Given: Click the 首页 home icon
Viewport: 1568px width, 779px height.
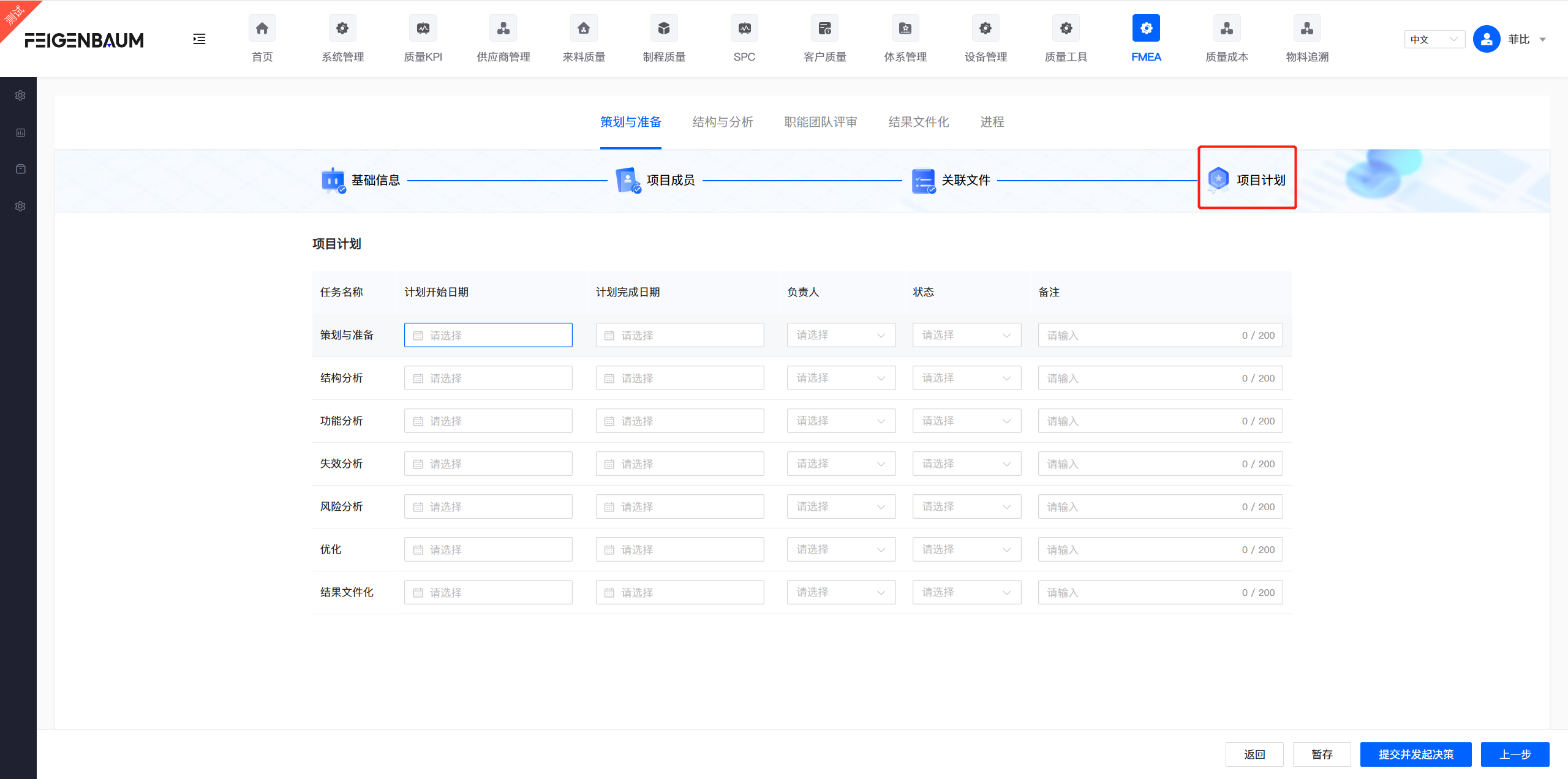Looking at the screenshot, I should coord(262,28).
